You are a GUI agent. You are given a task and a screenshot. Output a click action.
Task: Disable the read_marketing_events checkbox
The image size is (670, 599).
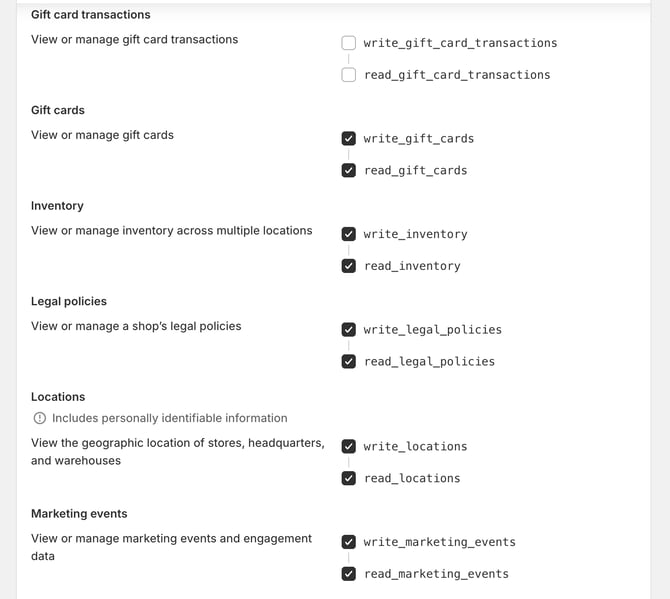click(x=348, y=574)
